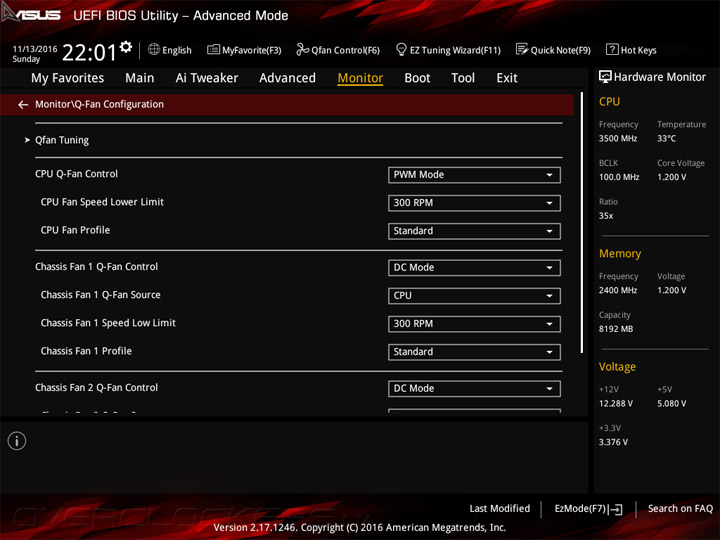Image resolution: width=720 pixels, height=540 pixels.
Task: Click the info circle icon
Action: [x=17, y=441]
